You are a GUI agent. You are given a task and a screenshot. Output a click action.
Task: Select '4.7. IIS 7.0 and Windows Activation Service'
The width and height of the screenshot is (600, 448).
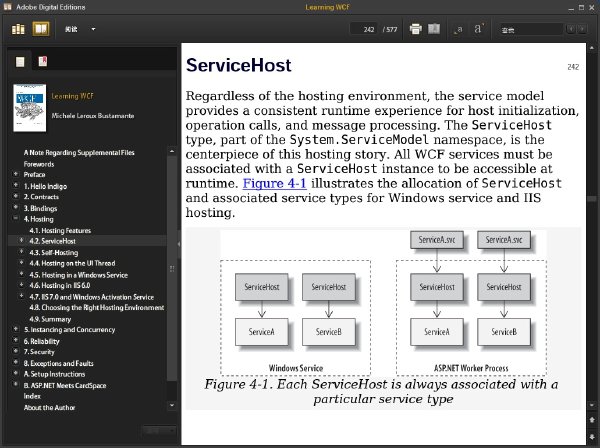pos(91,297)
